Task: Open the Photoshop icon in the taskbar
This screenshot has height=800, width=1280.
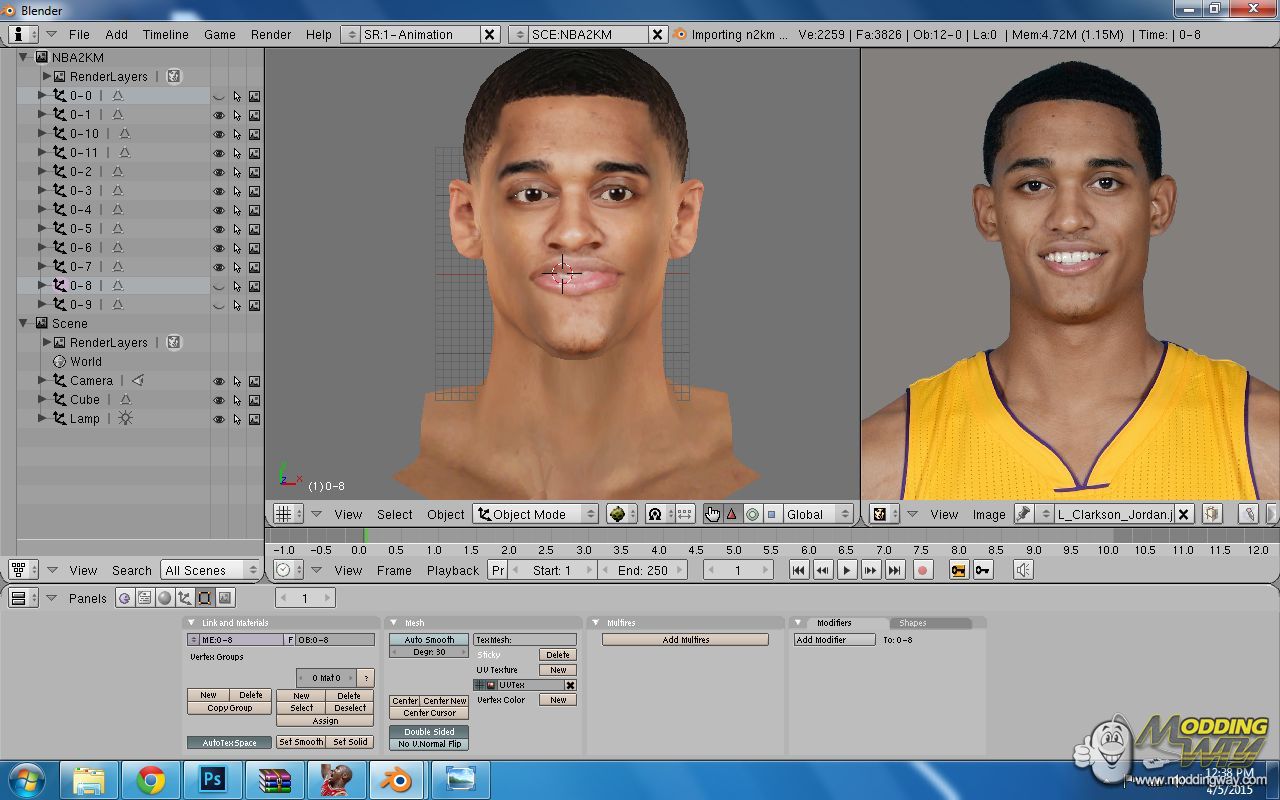Action: click(x=212, y=779)
